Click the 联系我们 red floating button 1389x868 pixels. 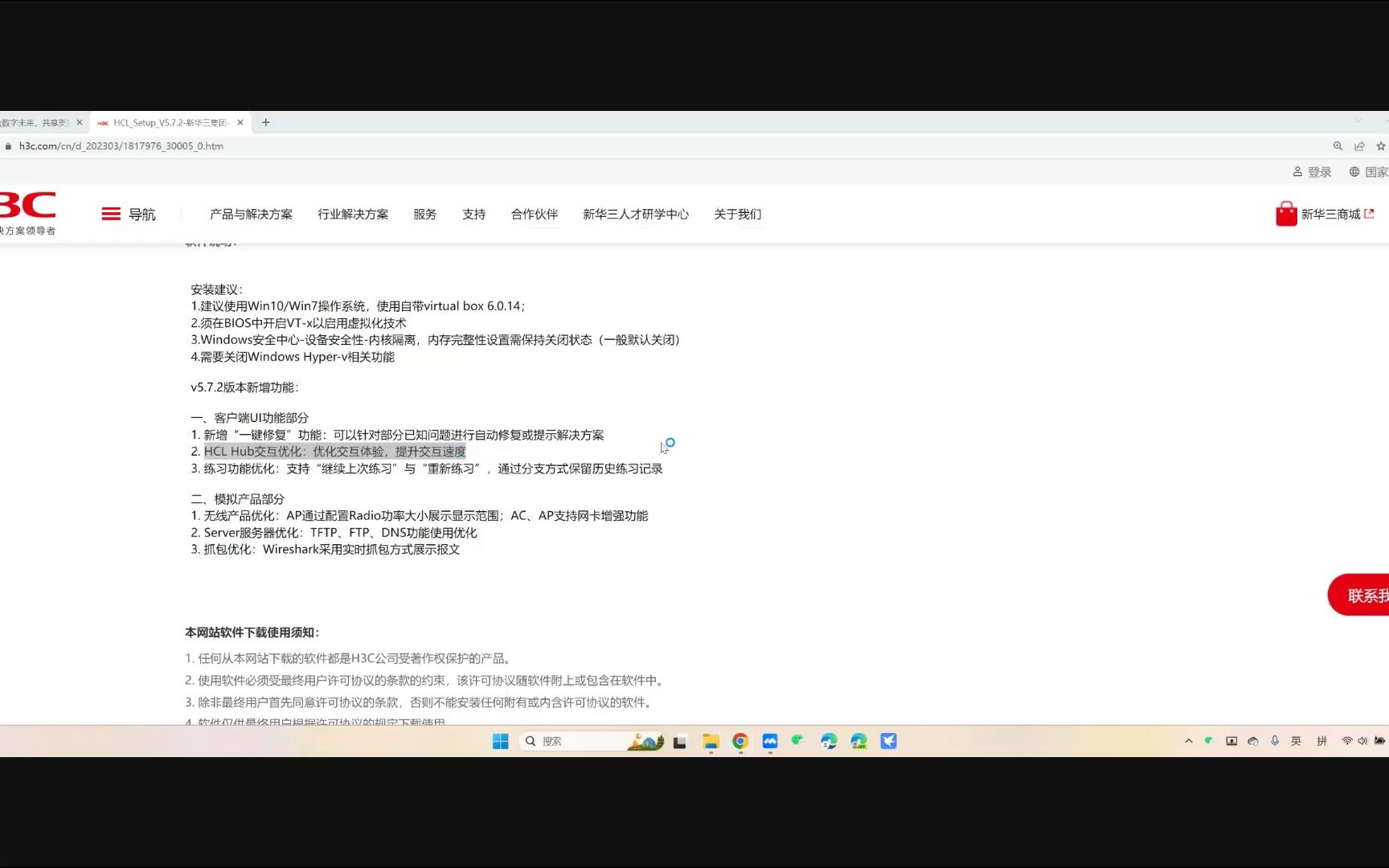(1359, 596)
